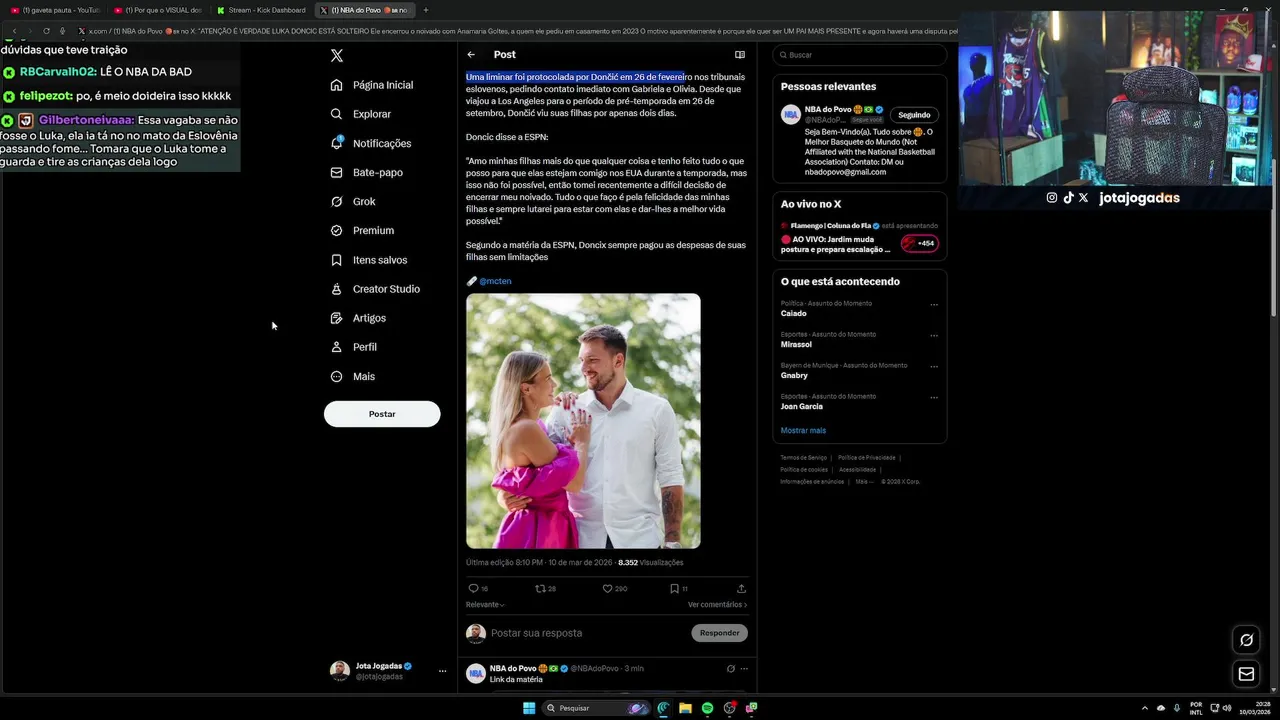Open the couple photo in the post
1280x720 pixels.
click(583, 421)
